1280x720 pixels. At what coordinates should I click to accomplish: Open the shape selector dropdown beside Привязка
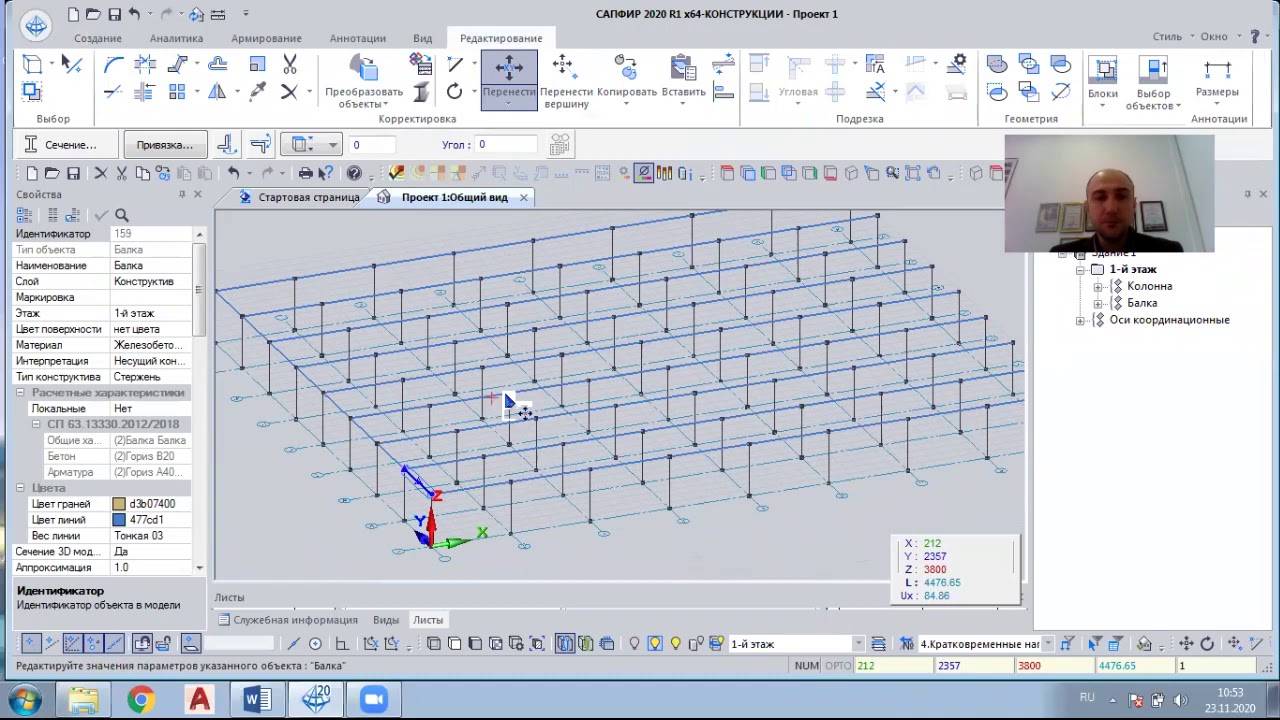(x=311, y=145)
